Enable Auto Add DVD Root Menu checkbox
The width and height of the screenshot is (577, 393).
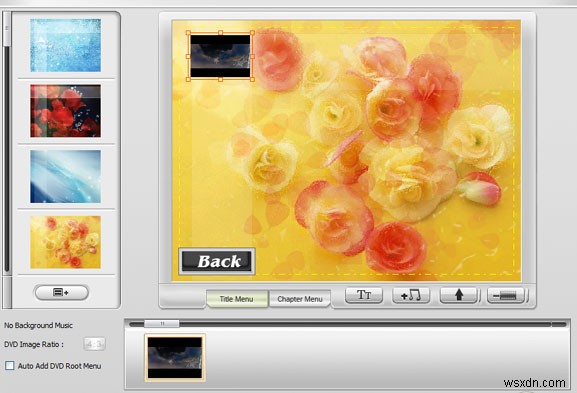coord(10,365)
